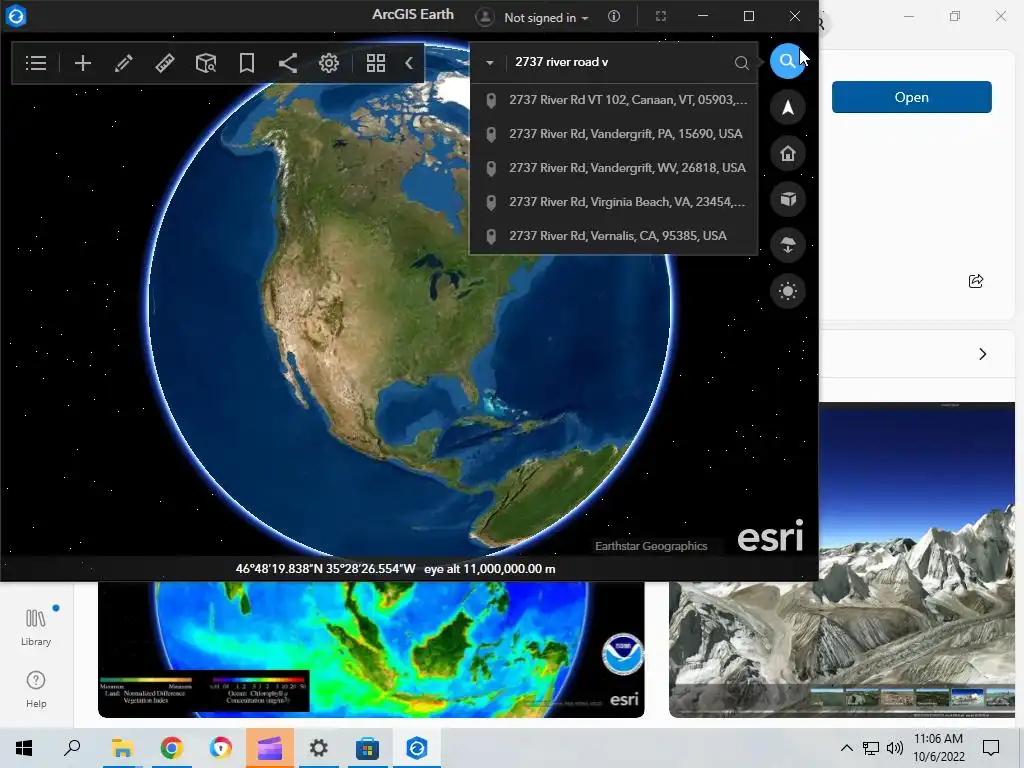Open Google Chrome from taskbar

pyautogui.click(x=171, y=748)
